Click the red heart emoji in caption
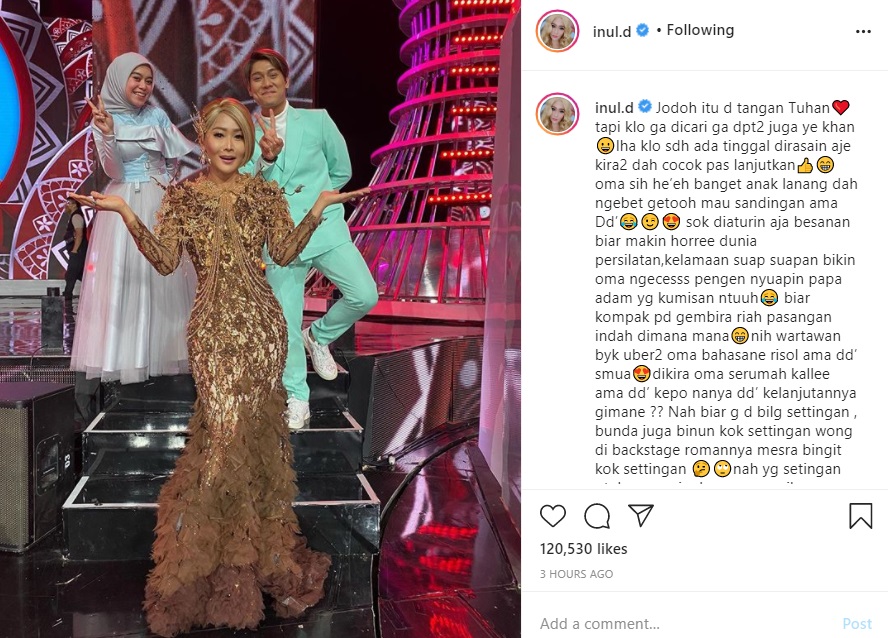888x638 pixels. coord(841,108)
